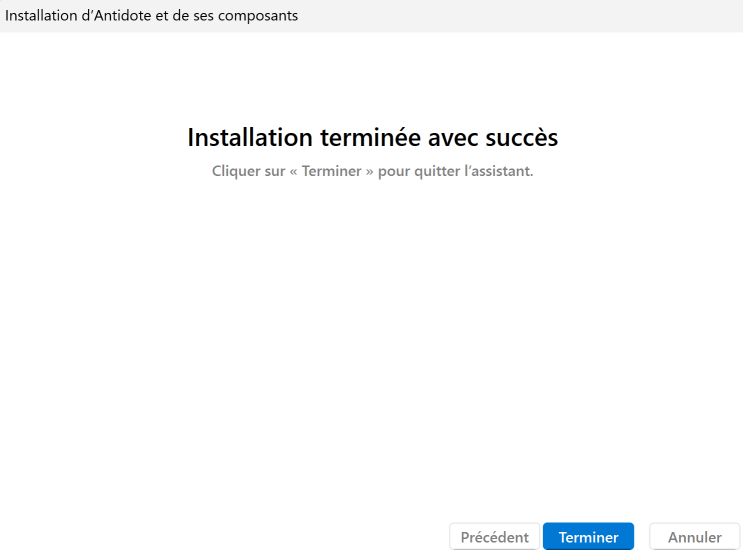Screen dimensions: 743x553
Task: Click the Terminer button
Action: point(588,537)
